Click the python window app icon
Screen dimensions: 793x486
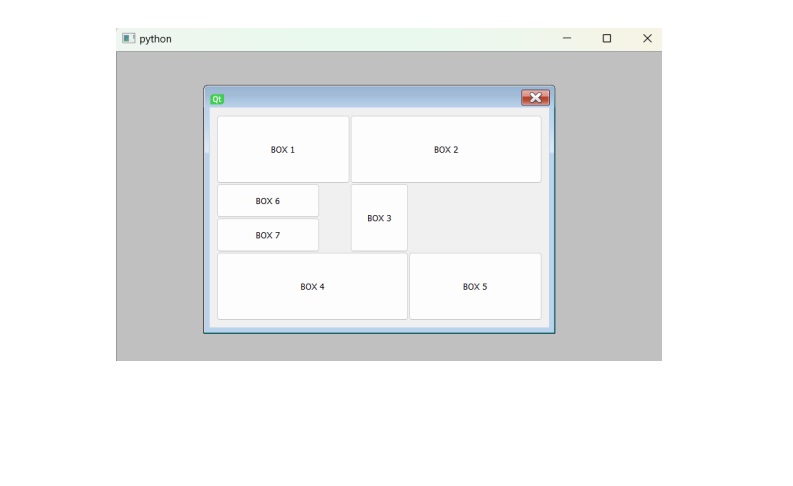coord(128,38)
